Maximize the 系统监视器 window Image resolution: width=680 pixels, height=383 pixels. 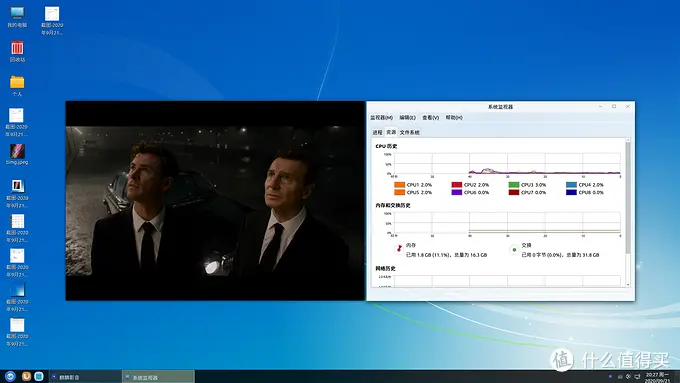coord(614,106)
